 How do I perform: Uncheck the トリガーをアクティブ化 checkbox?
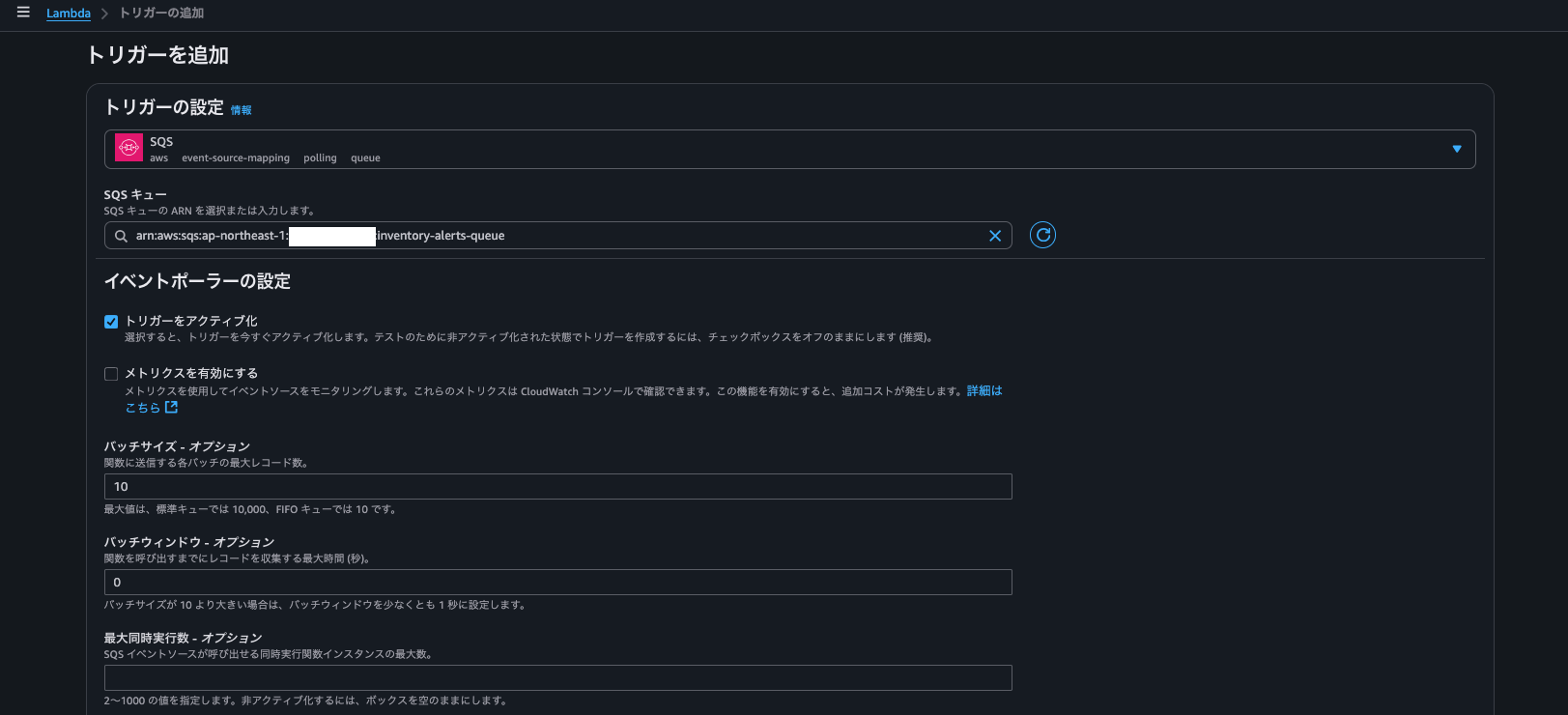(111, 322)
